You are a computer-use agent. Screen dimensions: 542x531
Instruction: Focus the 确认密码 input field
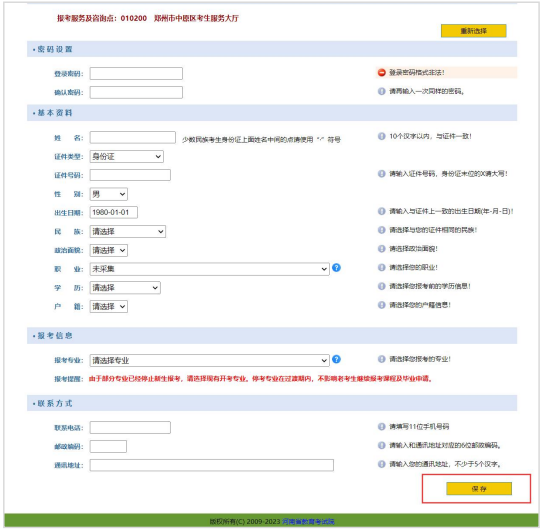pos(136,92)
